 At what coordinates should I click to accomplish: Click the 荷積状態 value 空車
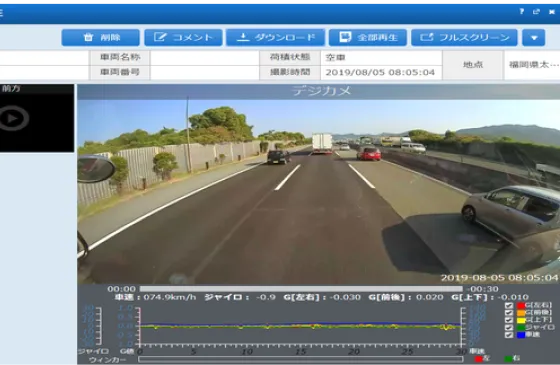335,58
